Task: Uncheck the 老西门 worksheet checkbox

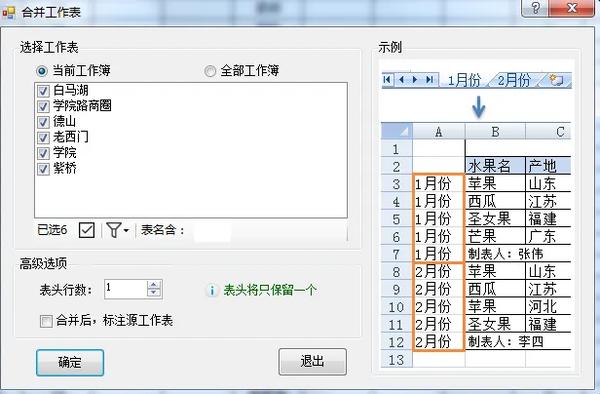Action: click(43, 137)
